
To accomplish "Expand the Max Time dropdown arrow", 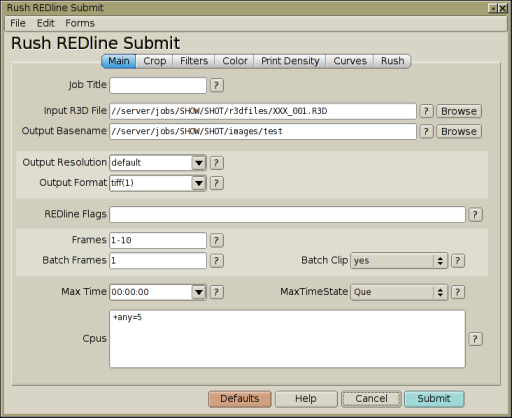I will pyautogui.click(x=199, y=292).
